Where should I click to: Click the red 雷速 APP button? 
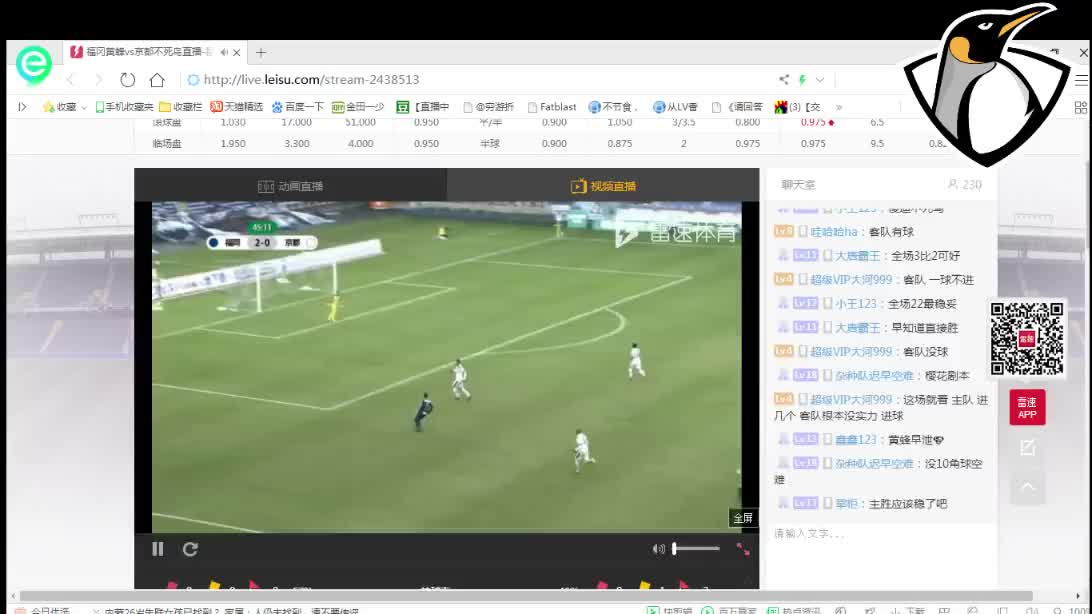(x=1027, y=408)
